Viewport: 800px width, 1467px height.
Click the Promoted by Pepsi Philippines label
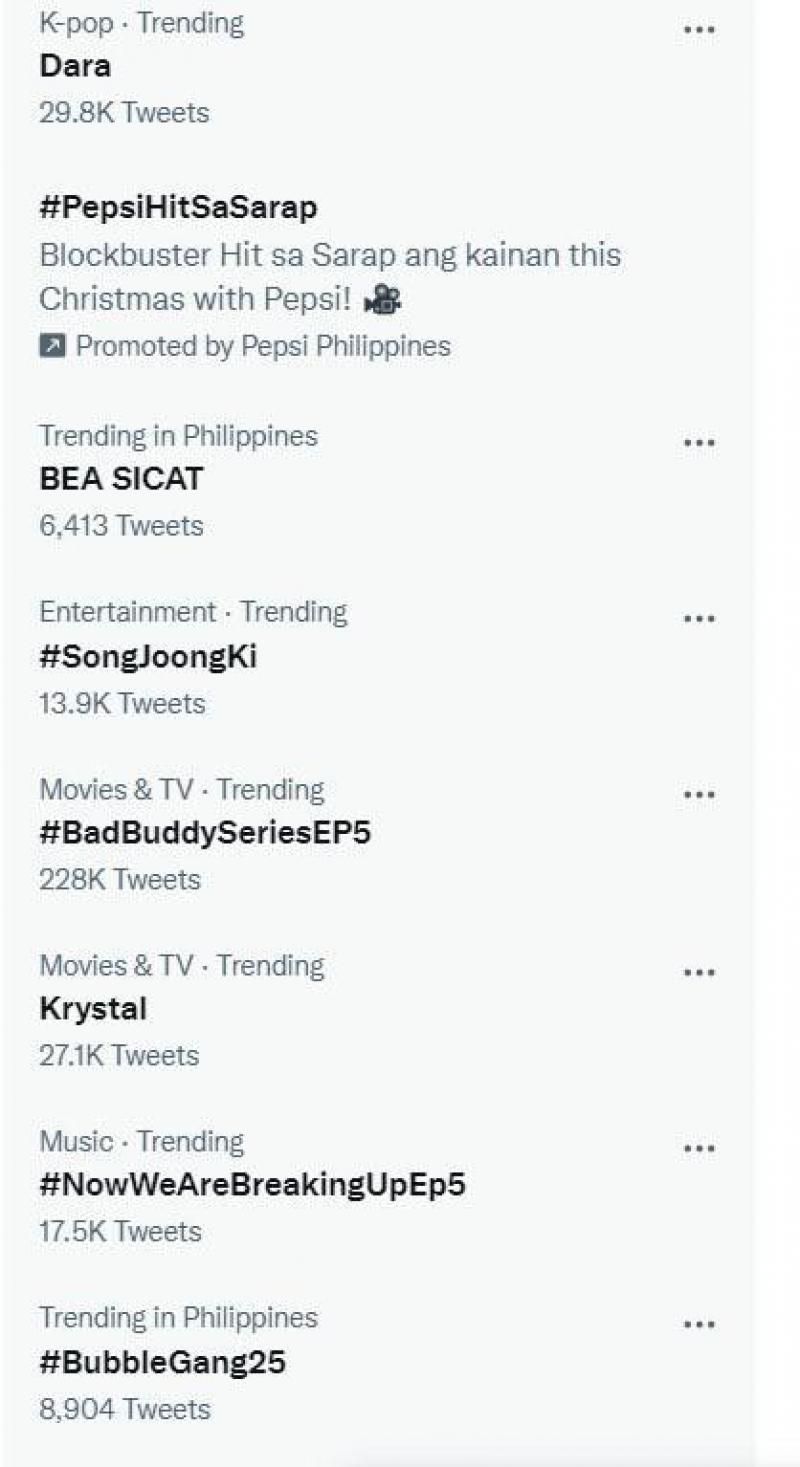pyautogui.click(x=263, y=347)
